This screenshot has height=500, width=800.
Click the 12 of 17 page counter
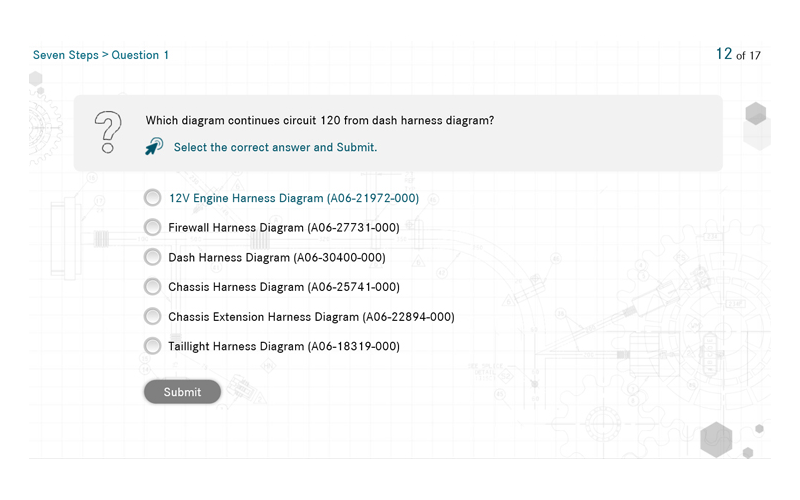coord(738,55)
